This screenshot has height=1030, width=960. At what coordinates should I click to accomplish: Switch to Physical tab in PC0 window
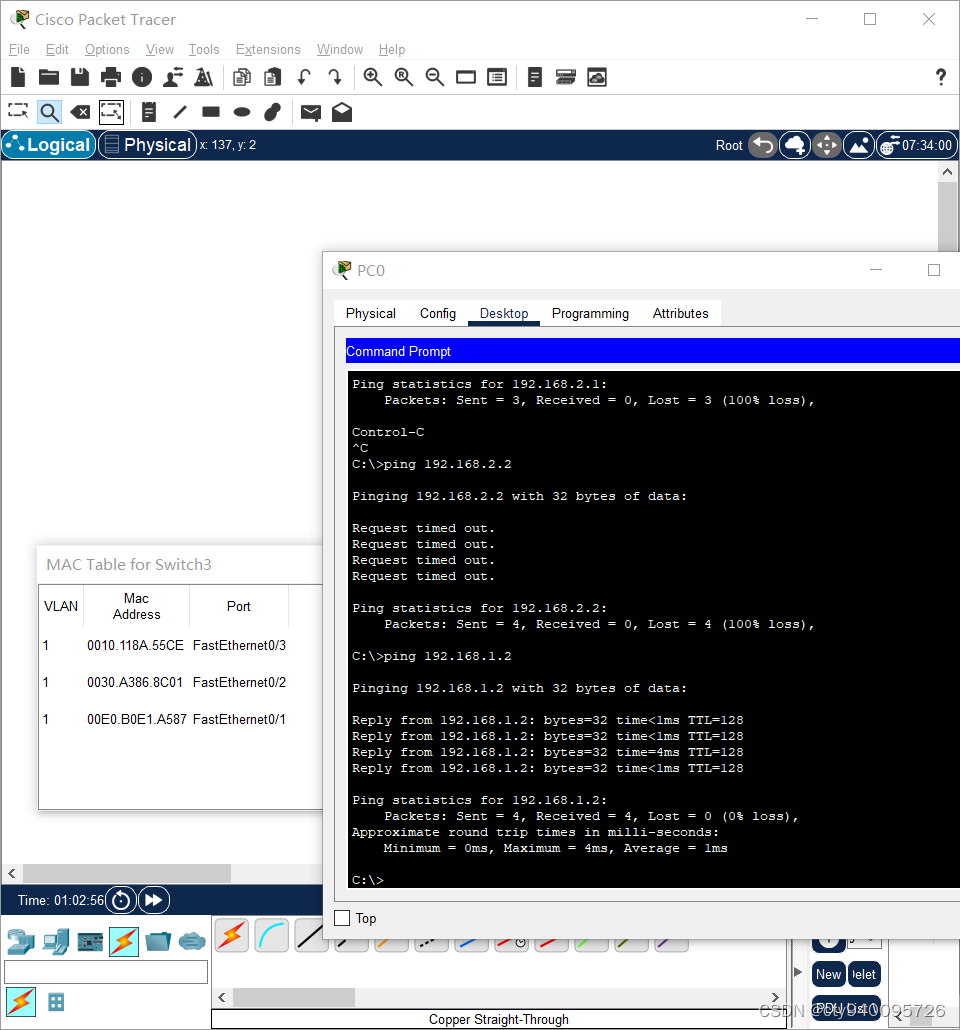[371, 313]
